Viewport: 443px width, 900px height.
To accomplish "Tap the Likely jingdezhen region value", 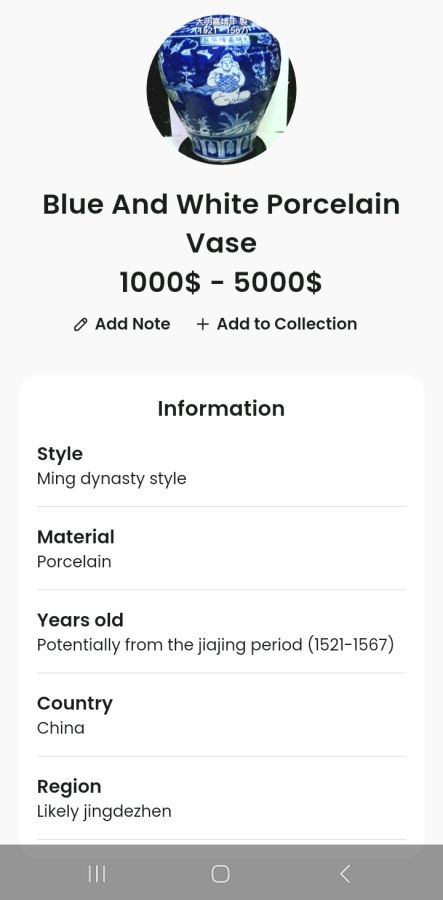I will click(x=104, y=812).
